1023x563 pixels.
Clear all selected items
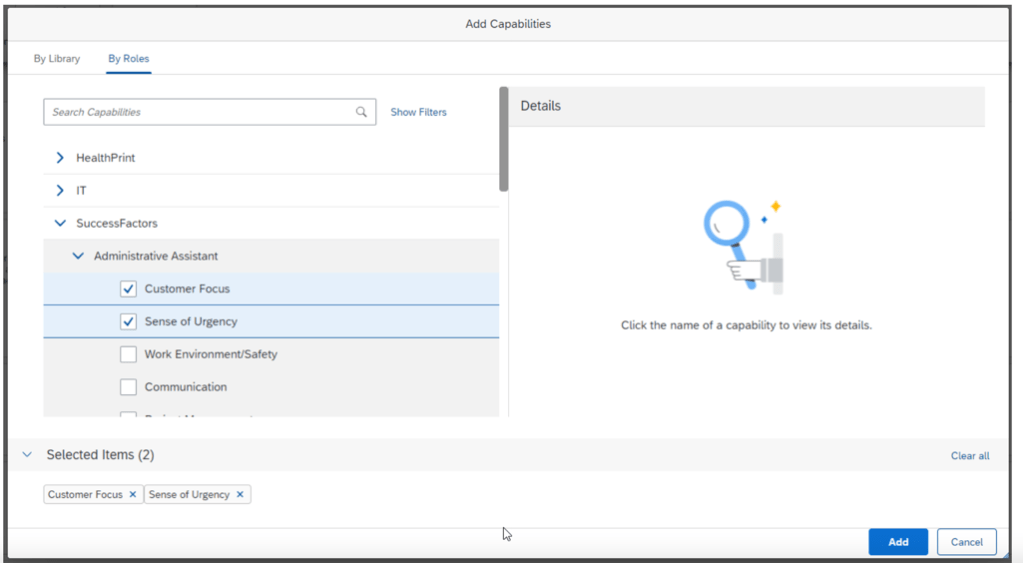tap(969, 456)
